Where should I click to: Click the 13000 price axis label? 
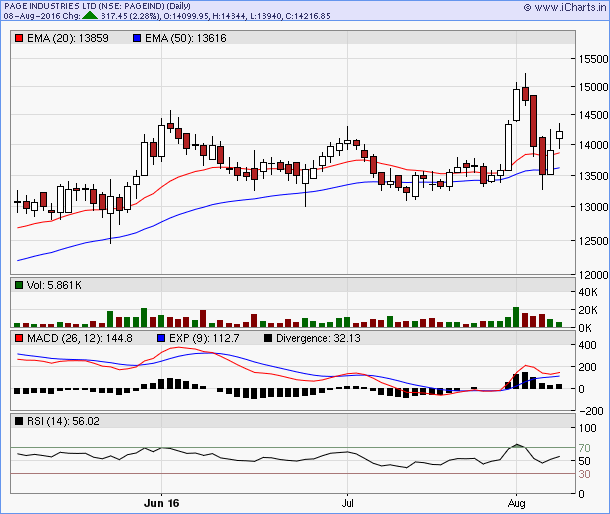pos(593,207)
